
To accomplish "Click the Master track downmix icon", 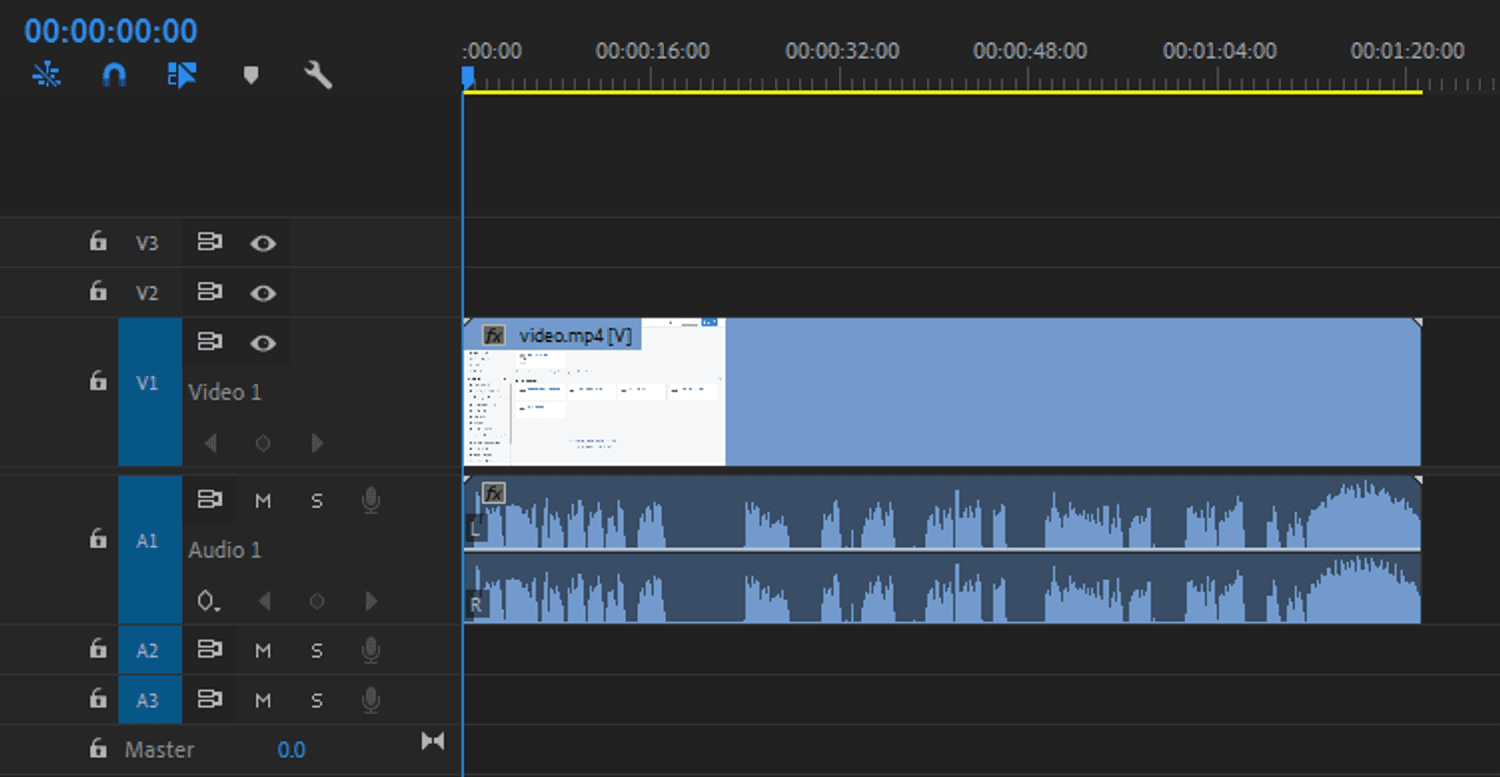I will (x=433, y=740).
